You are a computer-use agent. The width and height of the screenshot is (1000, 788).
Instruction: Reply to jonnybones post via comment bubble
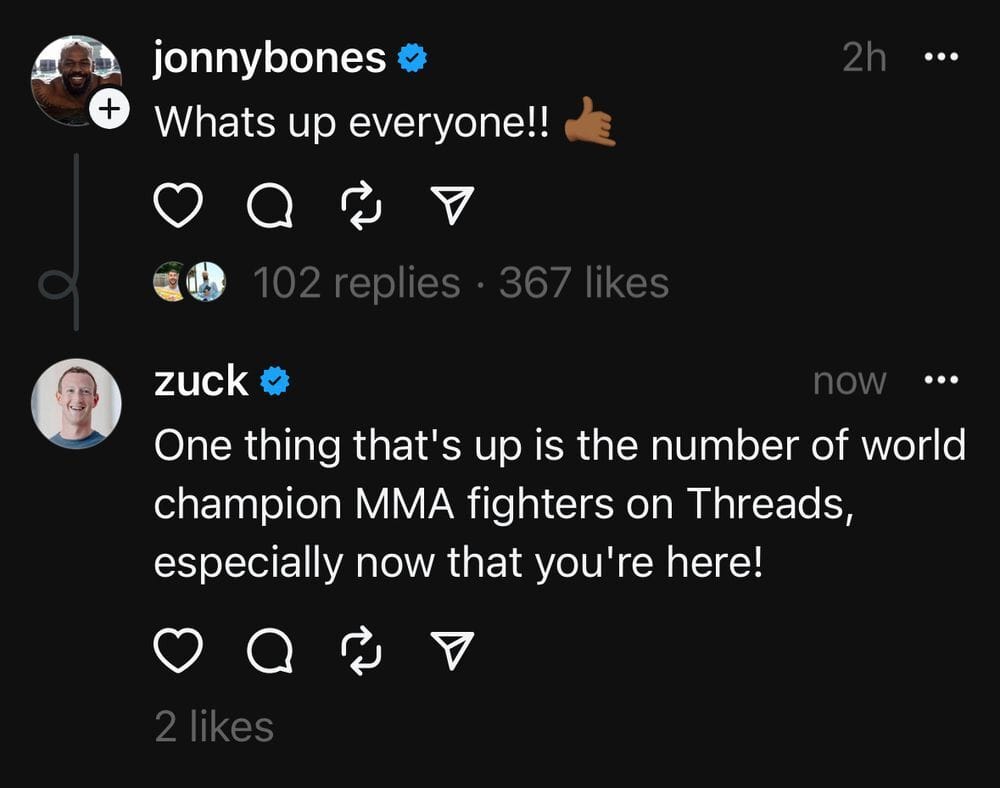pos(270,205)
